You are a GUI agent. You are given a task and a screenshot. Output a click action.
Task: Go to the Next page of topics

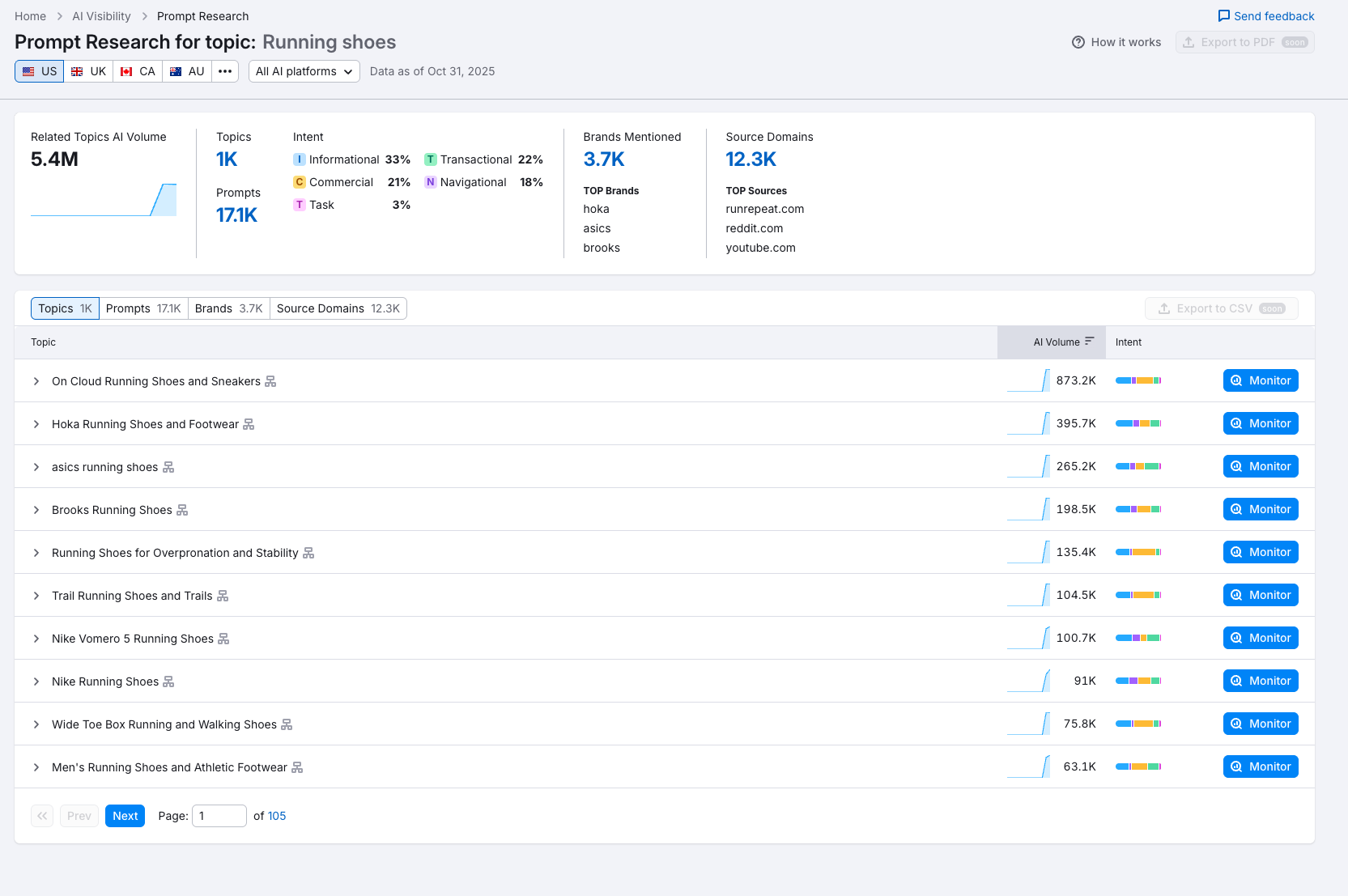[x=125, y=816]
